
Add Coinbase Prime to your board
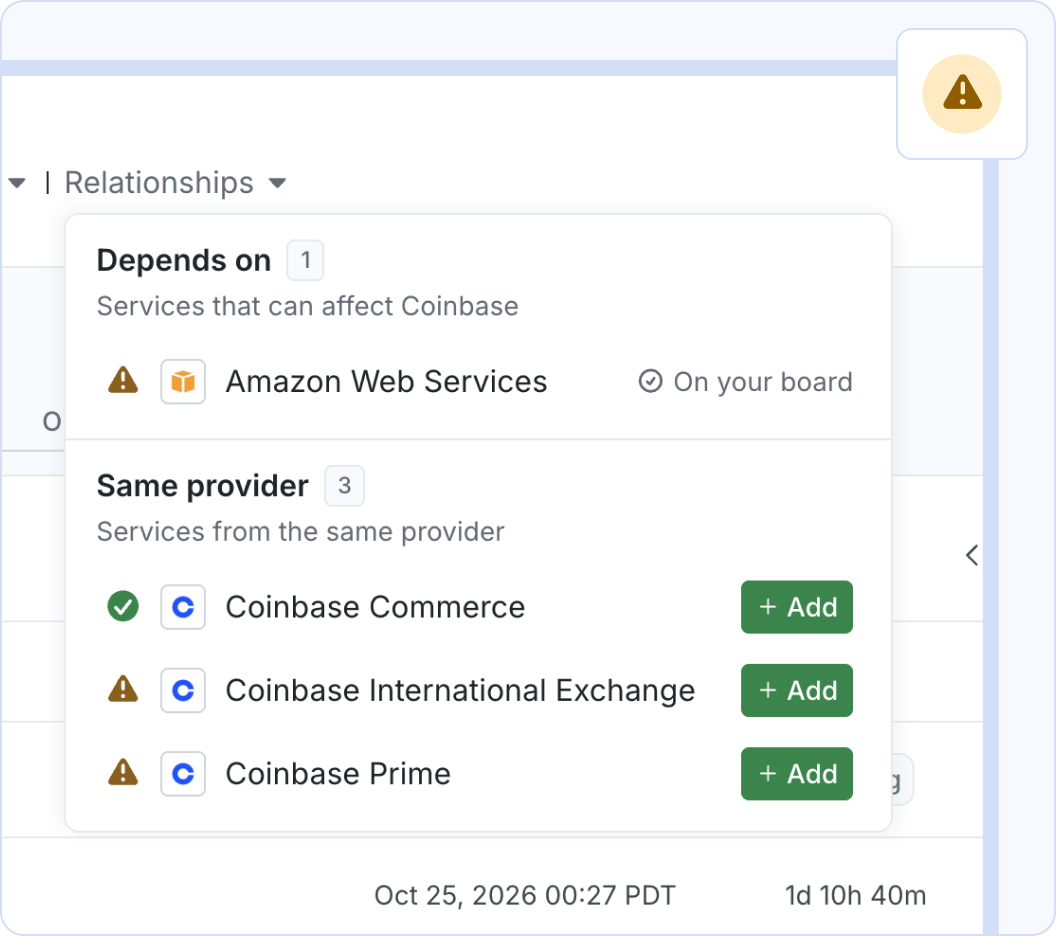tap(797, 774)
